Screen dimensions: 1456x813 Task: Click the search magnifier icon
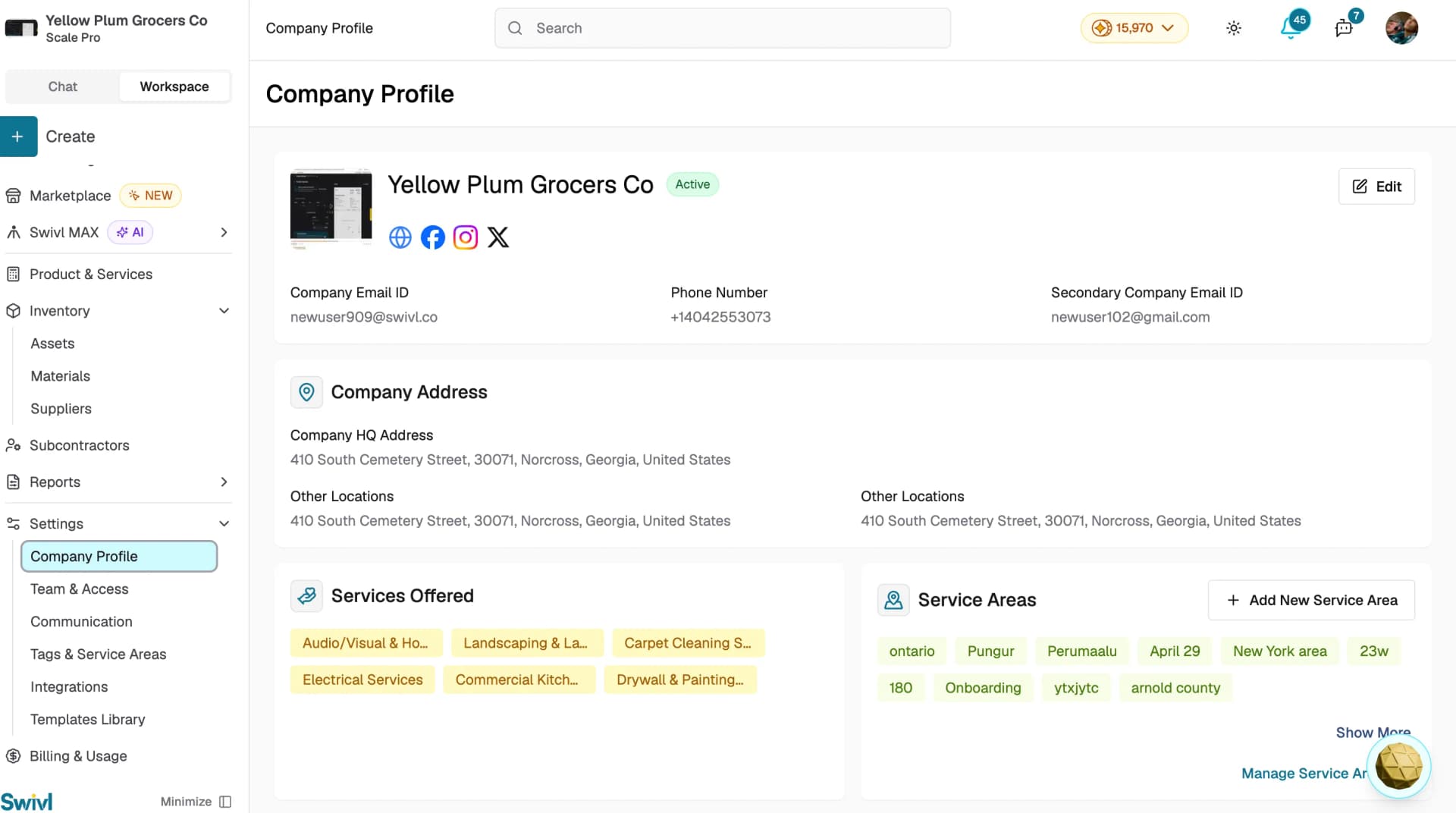(x=515, y=28)
